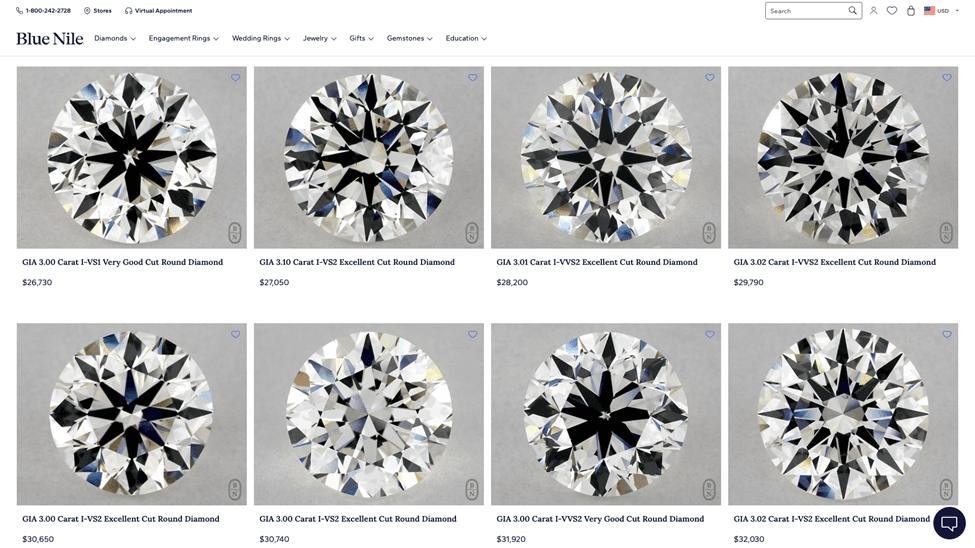The image size is (975, 548).
Task: Open the live chat bubble
Action: click(x=949, y=522)
